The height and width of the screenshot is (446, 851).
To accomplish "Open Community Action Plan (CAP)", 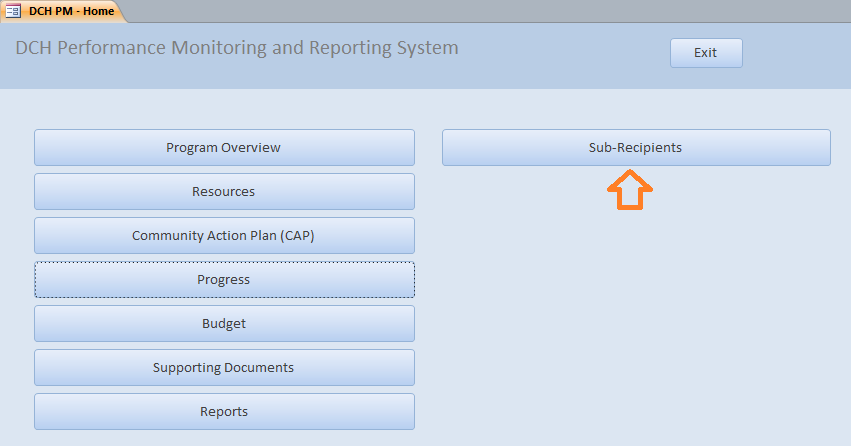I will (224, 235).
